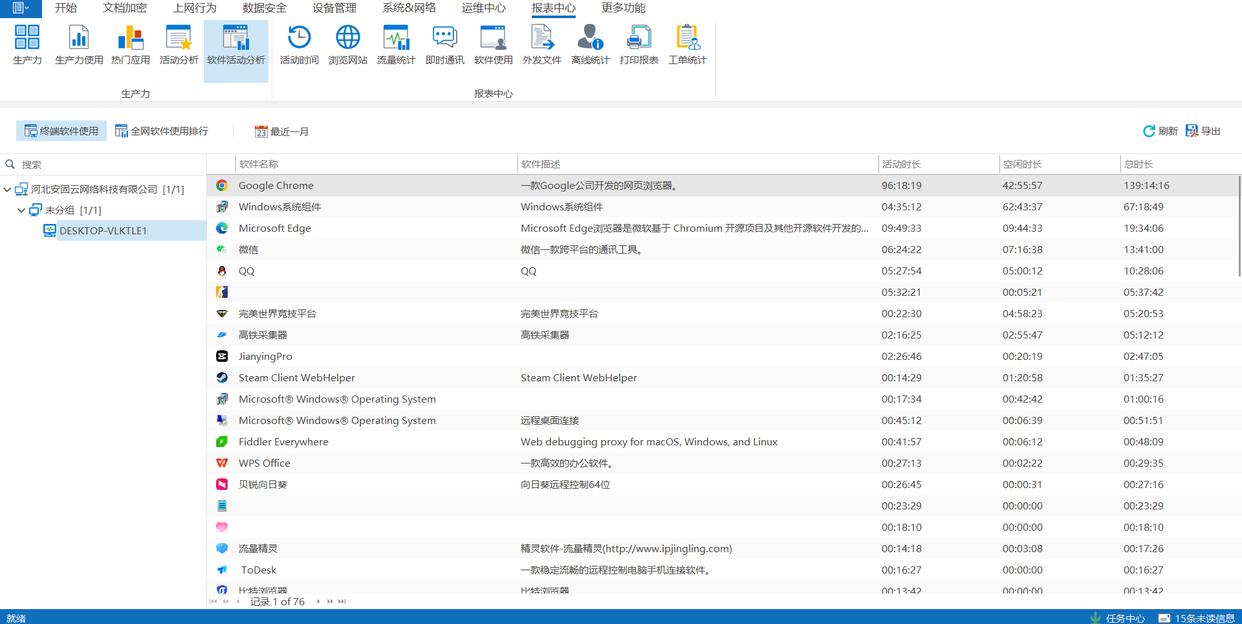Open the 最近一月 date range picker
This screenshot has height=624, width=1242.
point(281,131)
